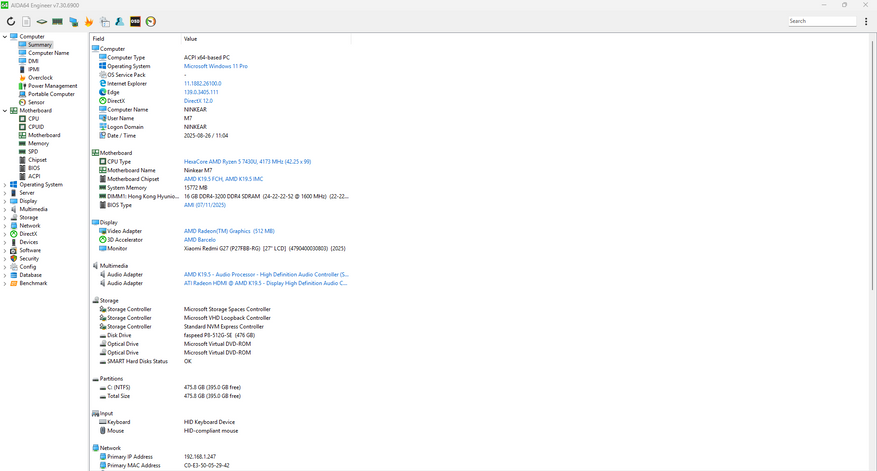
Task: Expand the DirectX tree node arrow
Action: click(5, 234)
